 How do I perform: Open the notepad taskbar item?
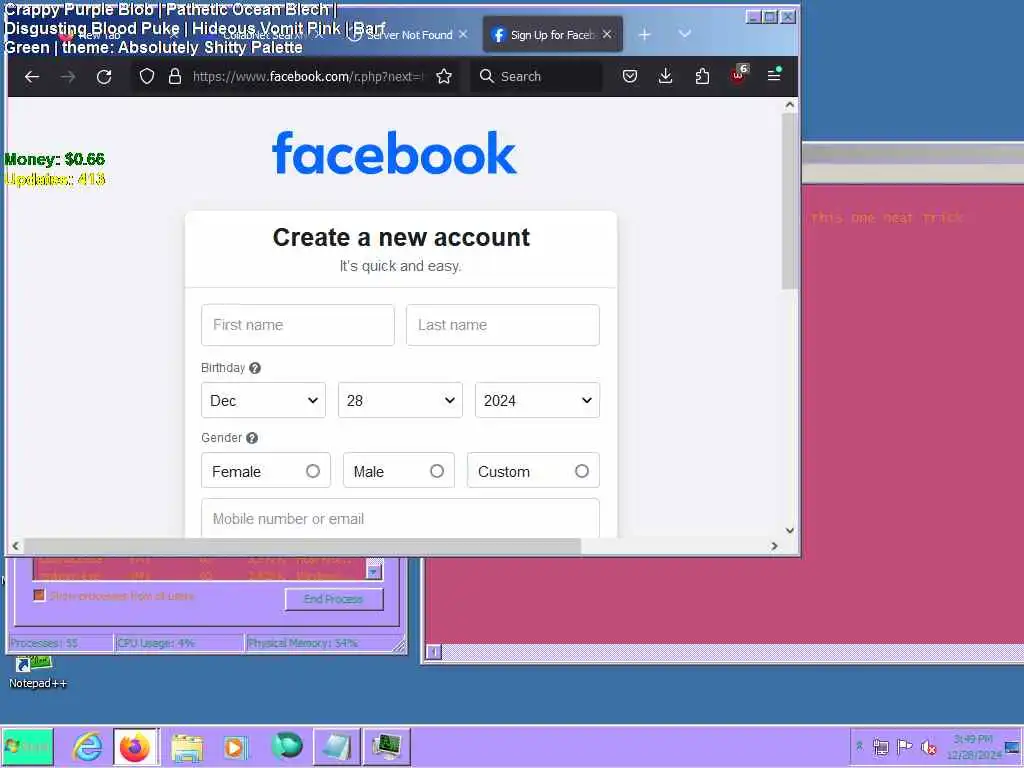[336, 746]
